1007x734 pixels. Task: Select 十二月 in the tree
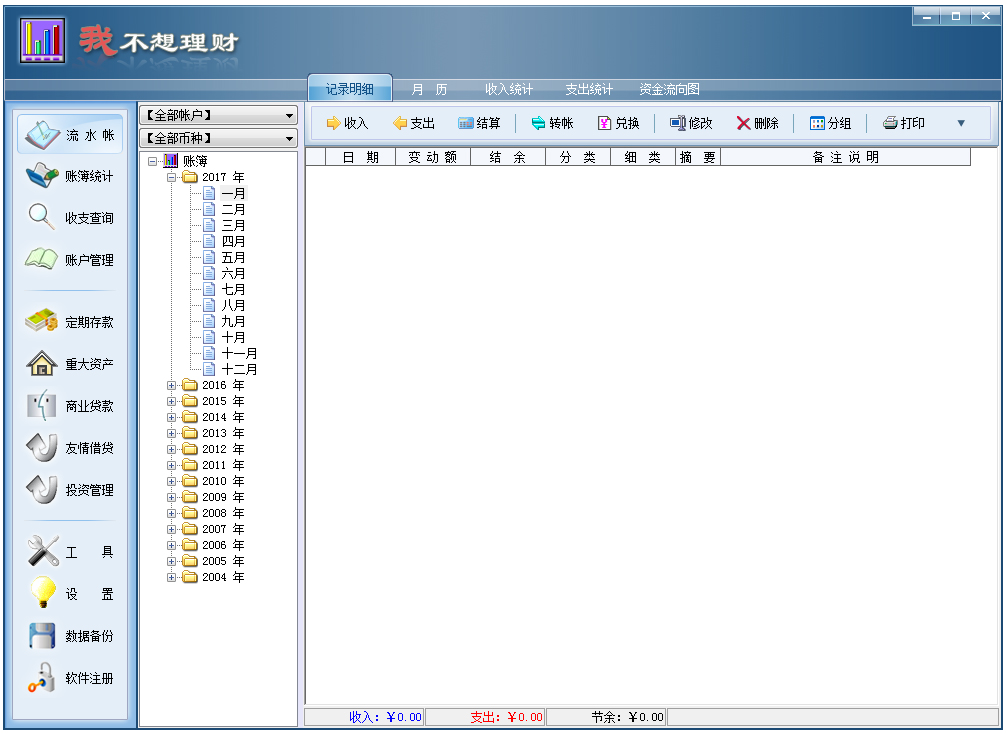coord(239,369)
